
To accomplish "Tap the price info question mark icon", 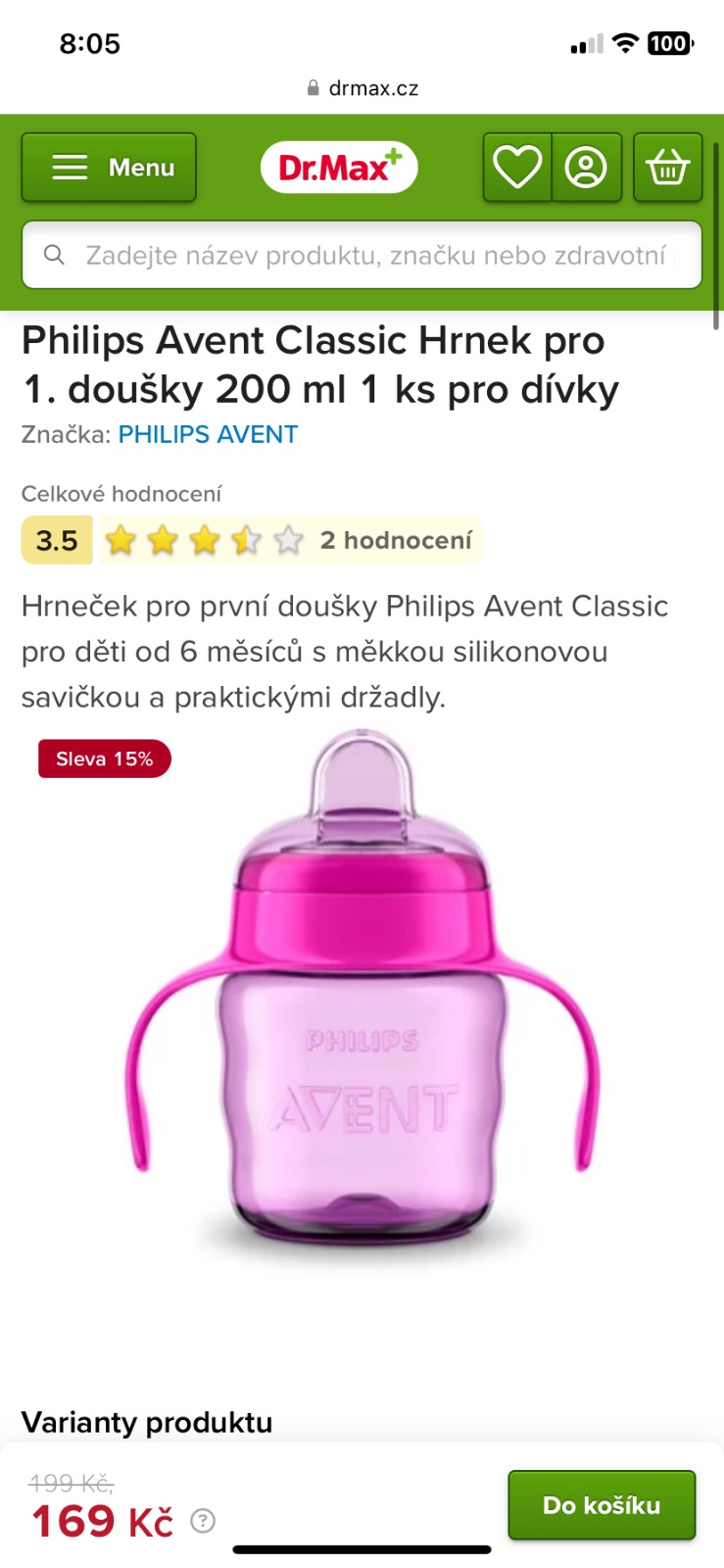I will (x=203, y=1521).
